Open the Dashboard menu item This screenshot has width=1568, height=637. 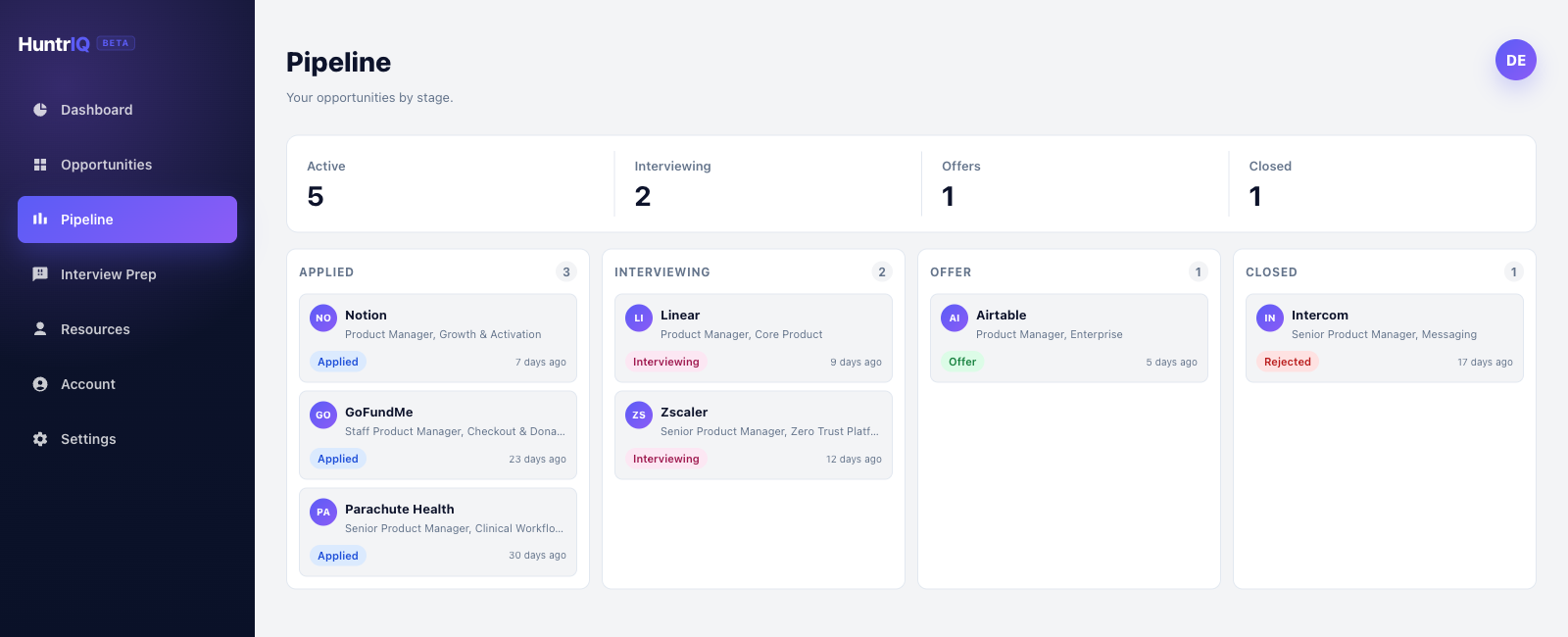pos(127,110)
